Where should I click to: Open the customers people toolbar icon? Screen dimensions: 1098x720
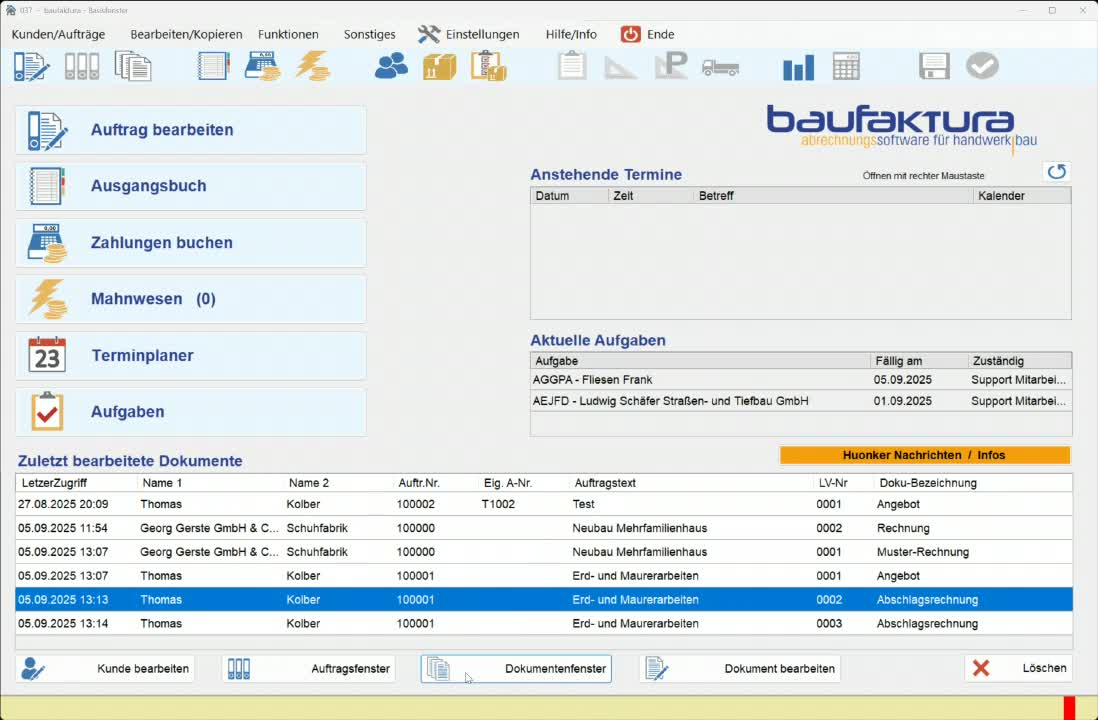pyautogui.click(x=391, y=67)
